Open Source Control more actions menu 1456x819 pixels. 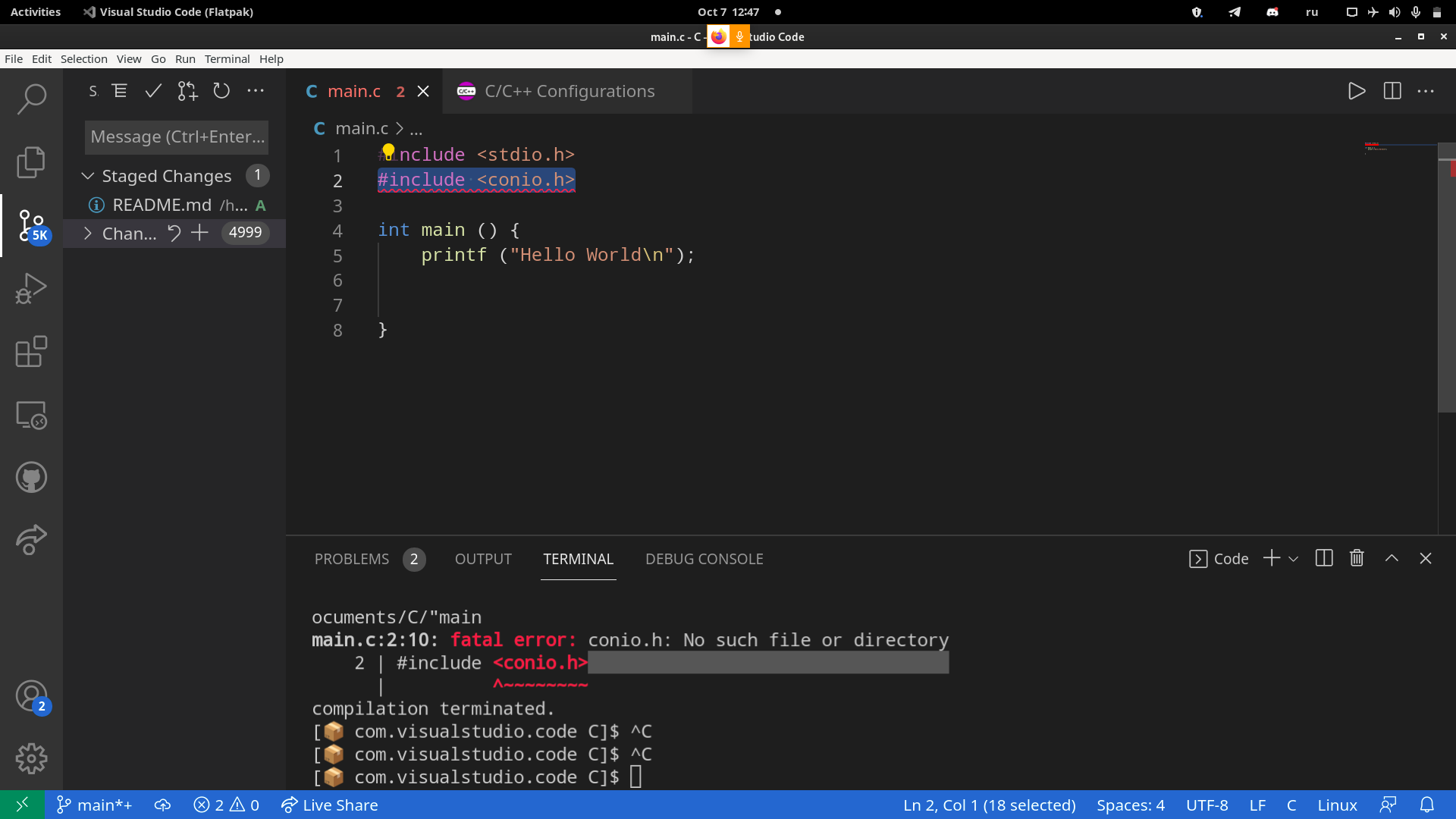(x=256, y=91)
